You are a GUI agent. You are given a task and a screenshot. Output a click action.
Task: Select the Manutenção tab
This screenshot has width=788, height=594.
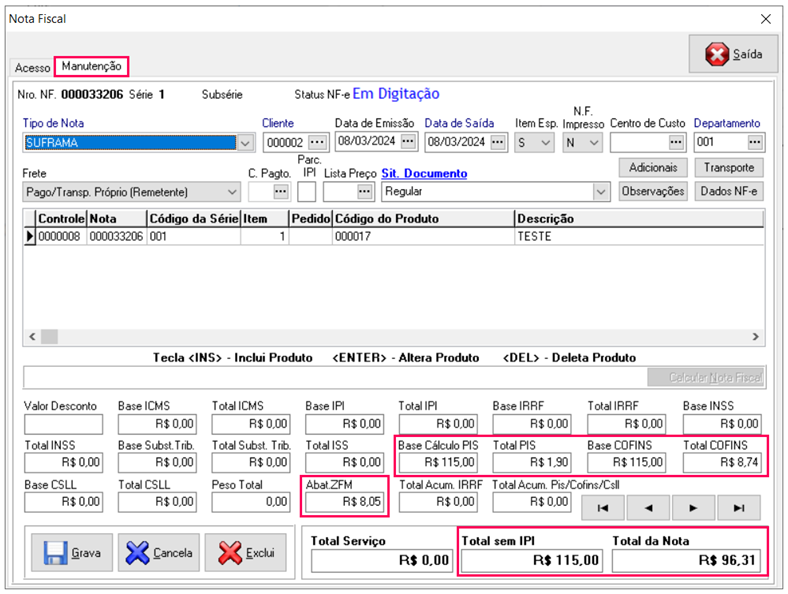tap(92, 66)
